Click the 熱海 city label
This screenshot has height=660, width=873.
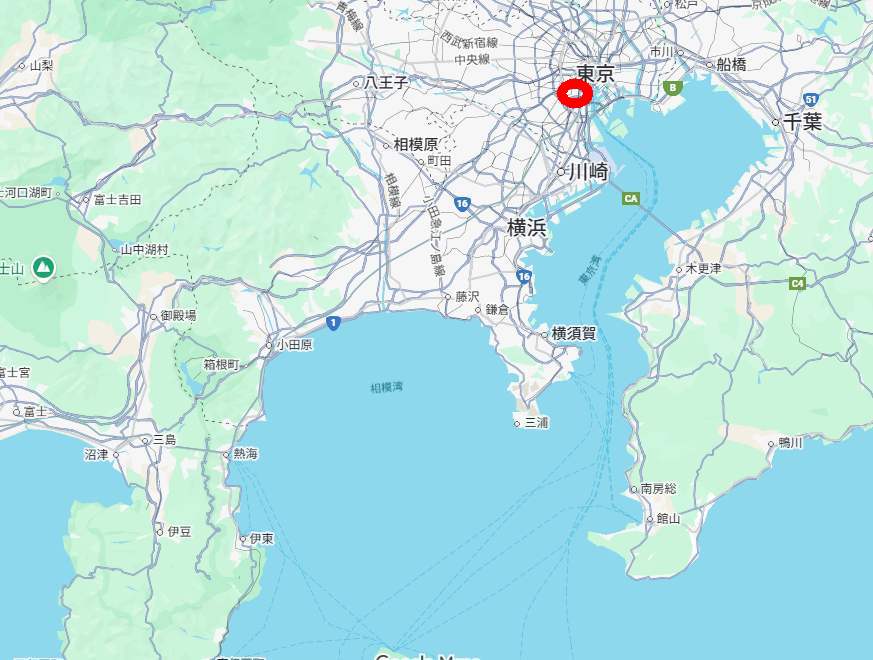coord(245,454)
